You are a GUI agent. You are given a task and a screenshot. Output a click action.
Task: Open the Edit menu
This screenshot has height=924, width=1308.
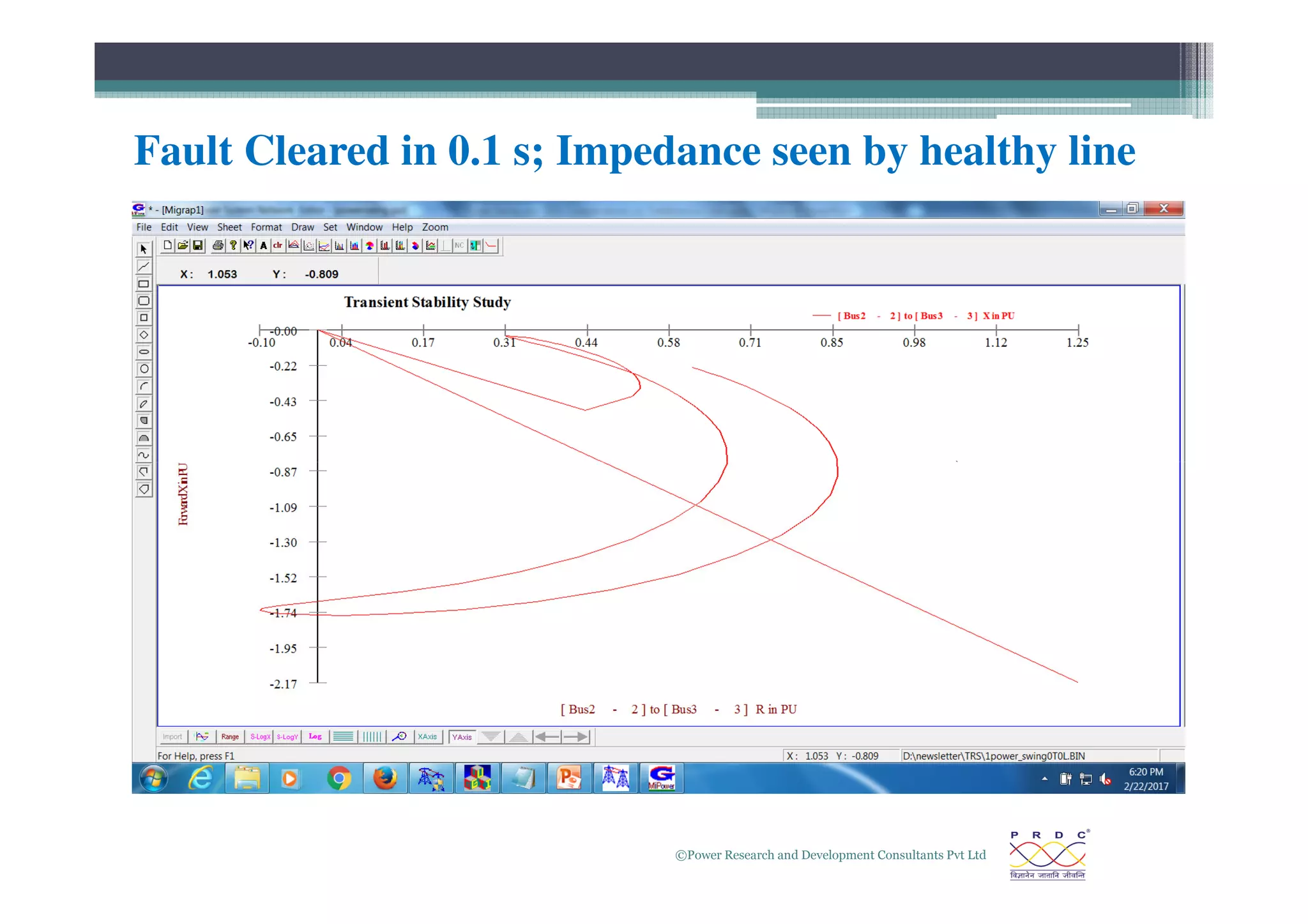pyautogui.click(x=169, y=227)
